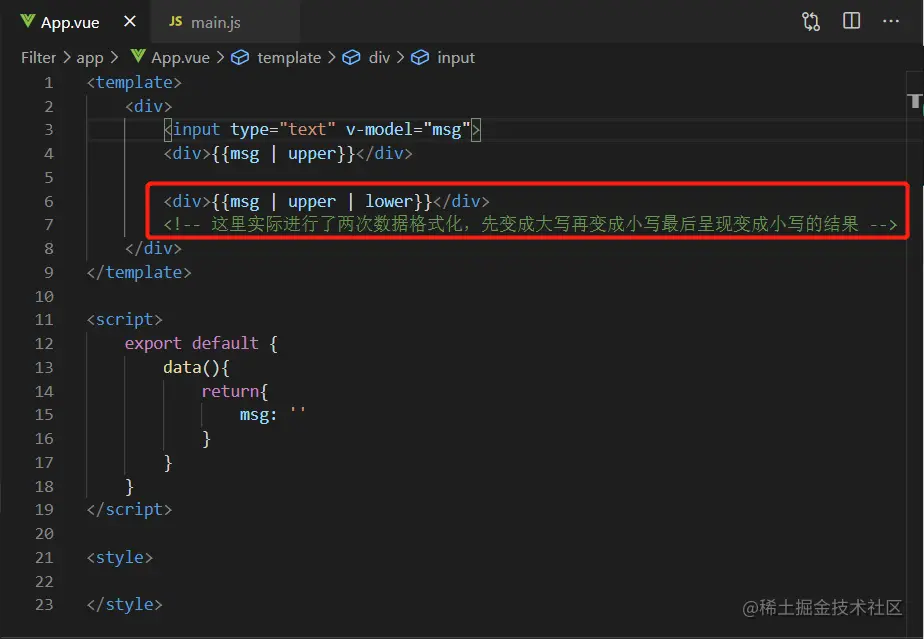Click the data(){ function on line 13
Viewport: 924px width, 639px height.
[196, 368]
